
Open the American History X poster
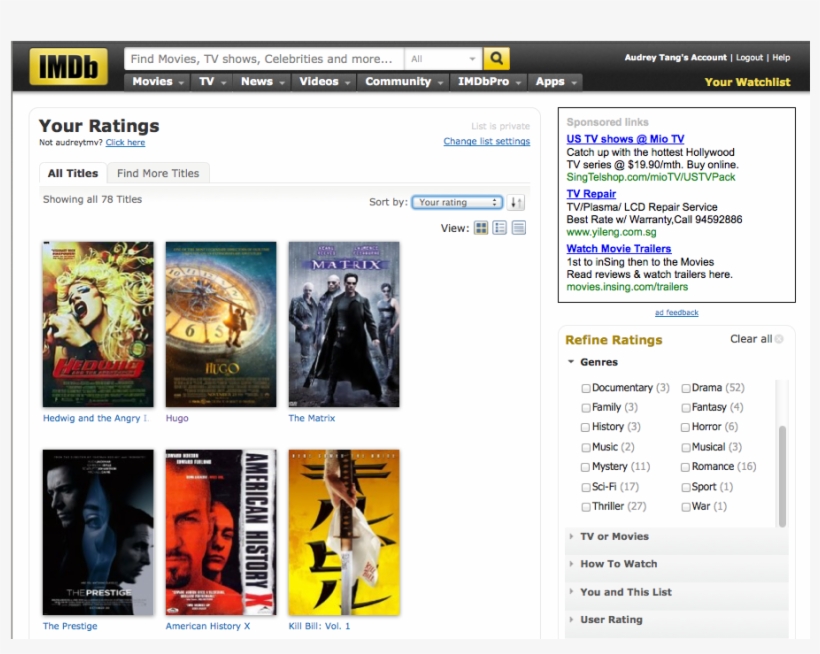[221, 532]
